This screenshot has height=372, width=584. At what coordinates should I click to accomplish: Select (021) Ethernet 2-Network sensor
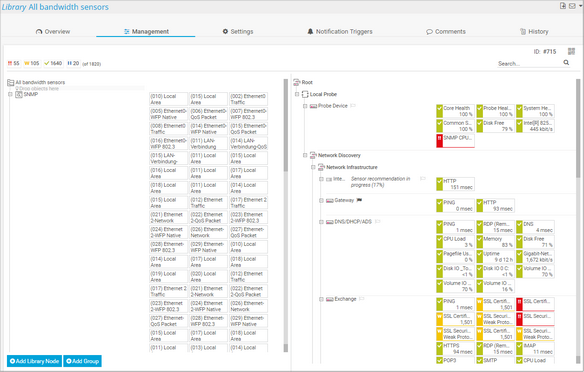[x=168, y=217]
